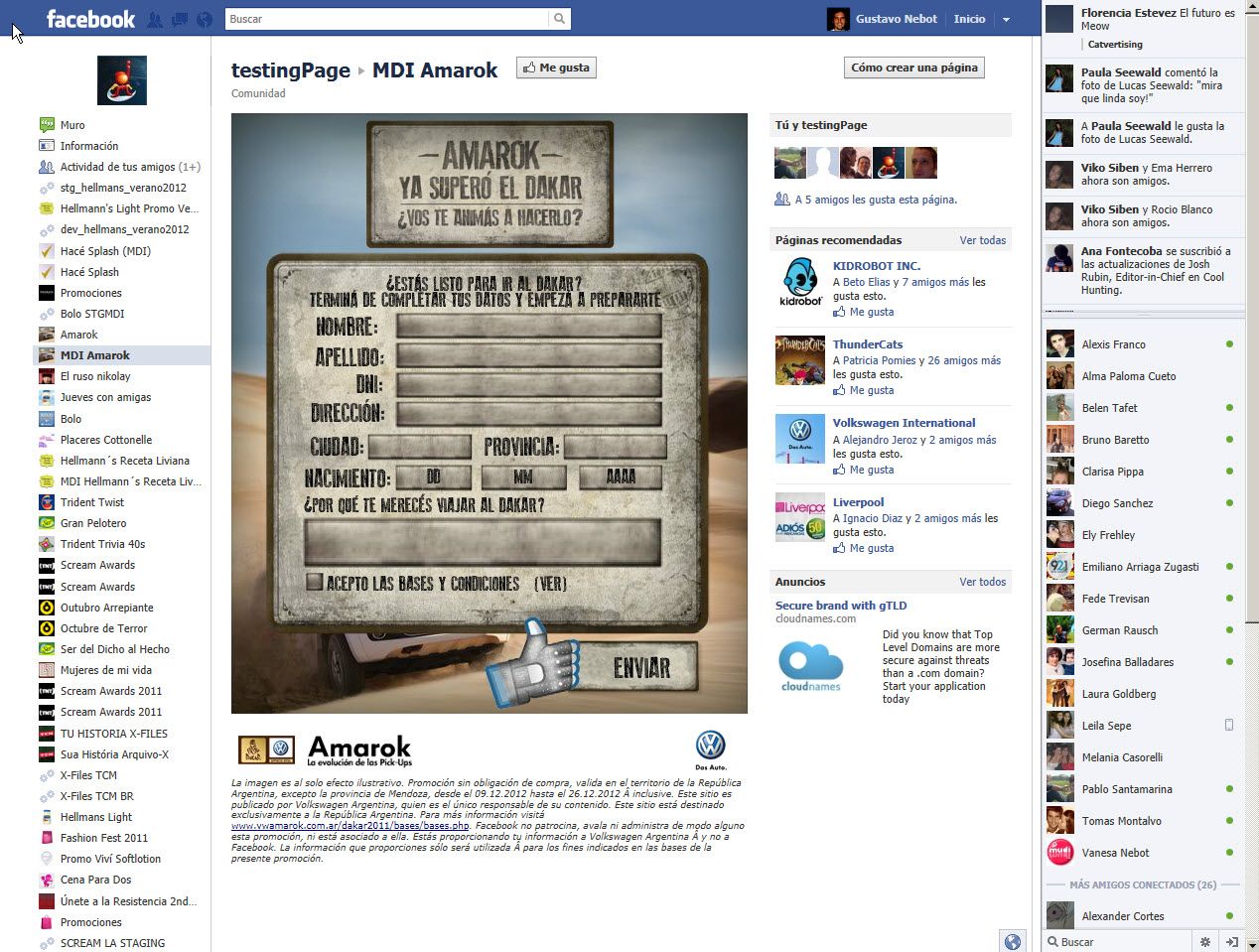The image size is (1259, 952).
Task: Like the KIDROBOT INC. page with Me gusta
Action: pyautogui.click(x=872, y=312)
